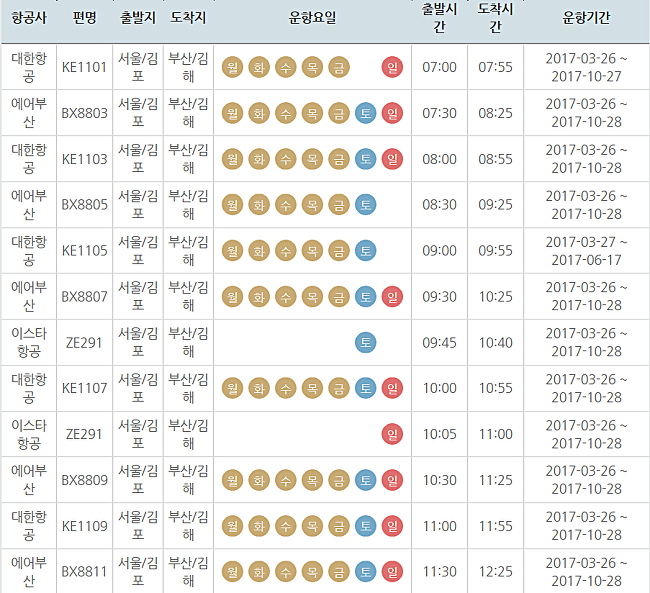Image resolution: width=650 pixels, height=593 pixels.
Task: Click the 출발시간 column header
Action: [439, 18]
